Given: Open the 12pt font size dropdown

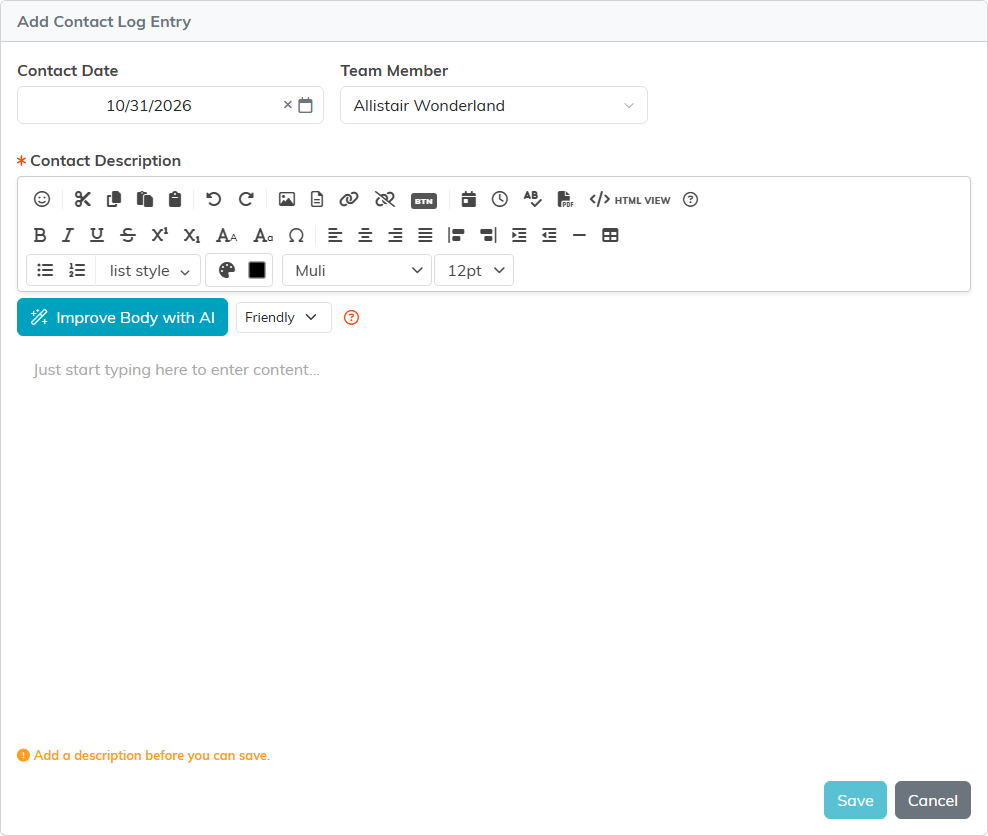Looking at the screenshot, I should (474, 270).
